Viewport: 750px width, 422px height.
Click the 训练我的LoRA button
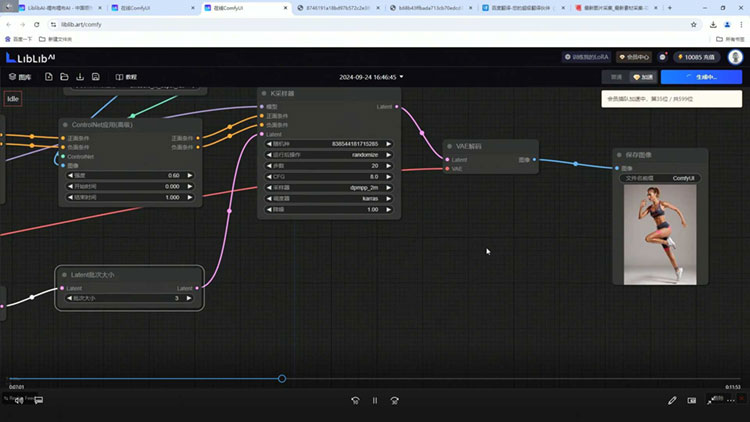pos(584,57)
